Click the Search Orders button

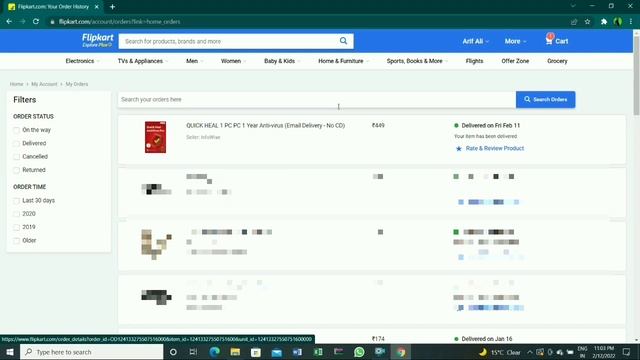(x=545, y=100)
